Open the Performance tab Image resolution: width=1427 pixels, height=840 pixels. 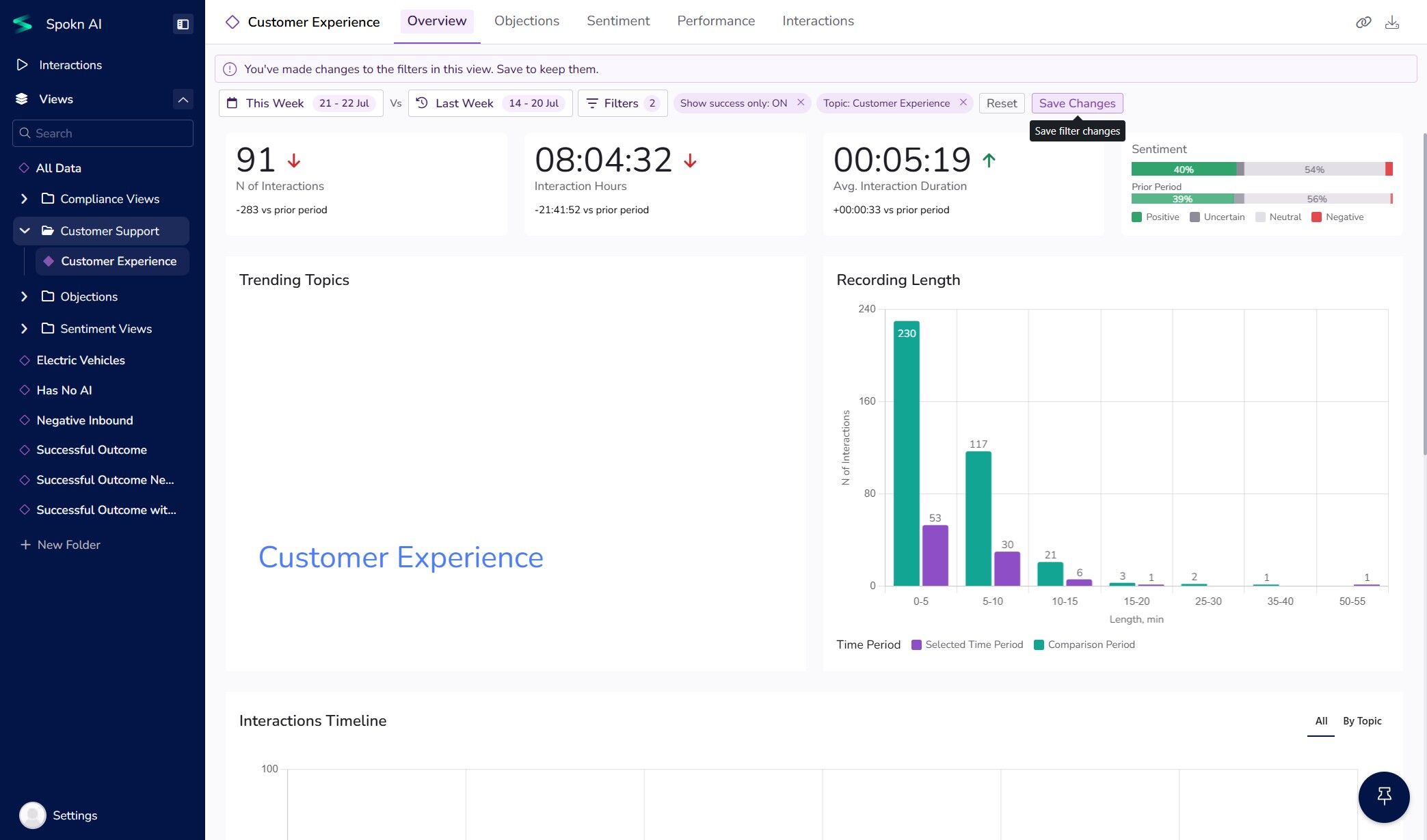[x=715, y=21]
